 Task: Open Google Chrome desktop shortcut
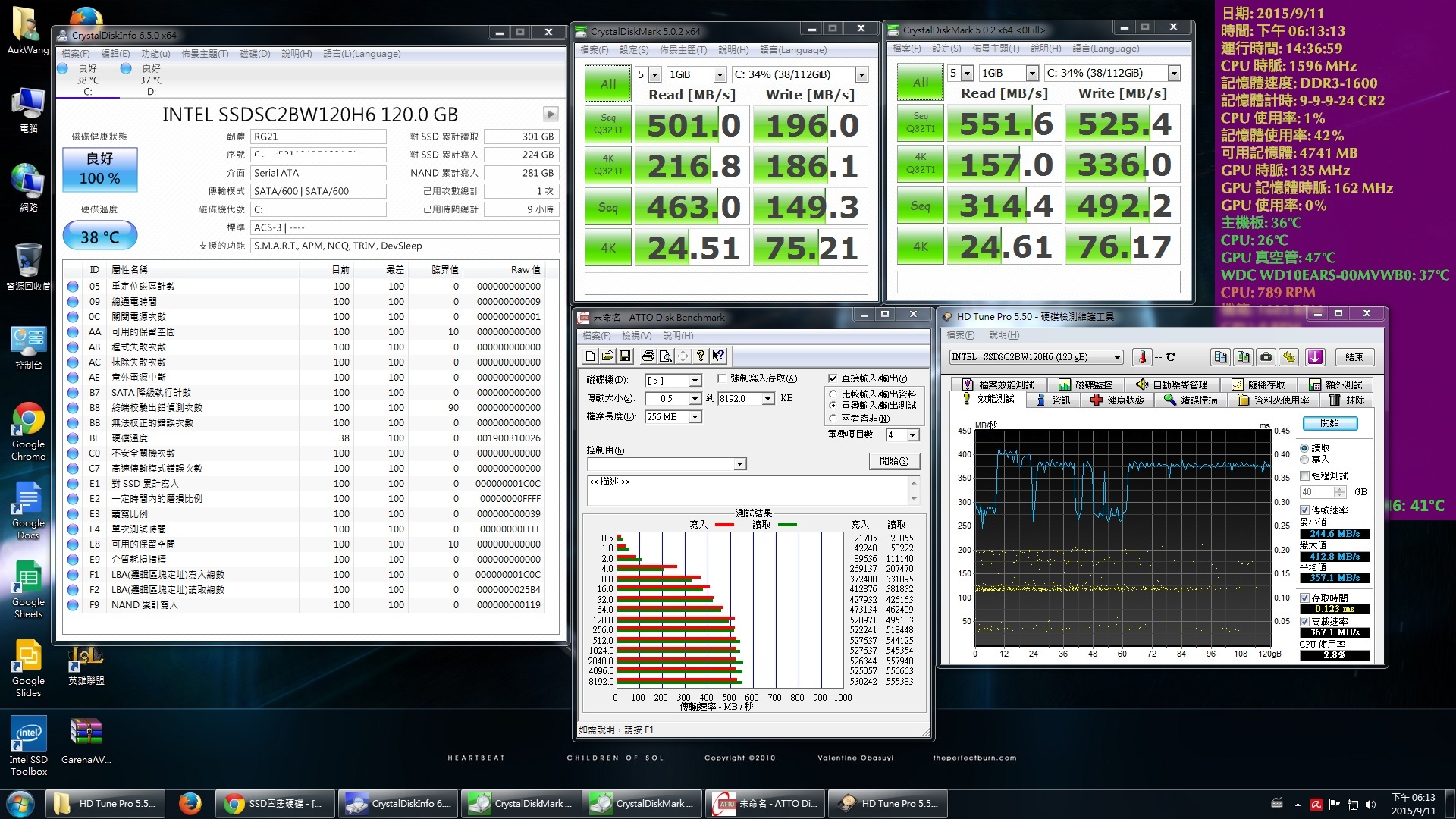tap(28, 431)
